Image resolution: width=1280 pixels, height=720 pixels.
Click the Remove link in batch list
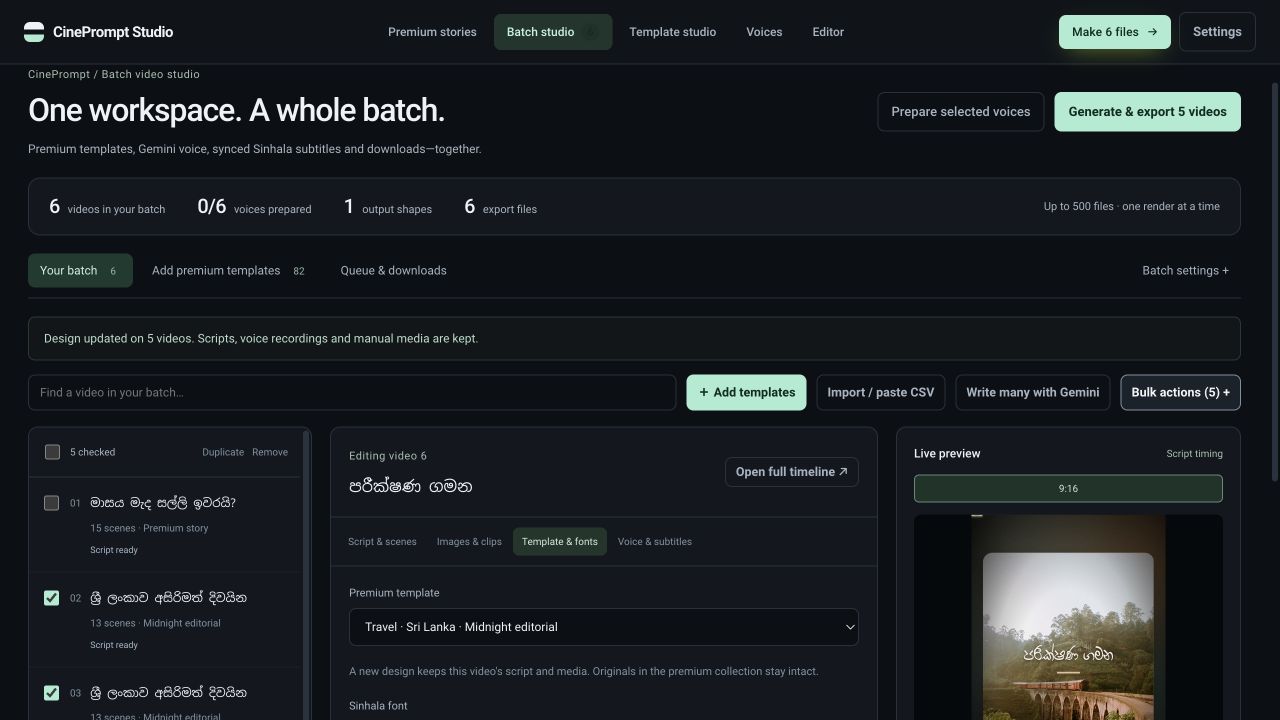[270, 452]
